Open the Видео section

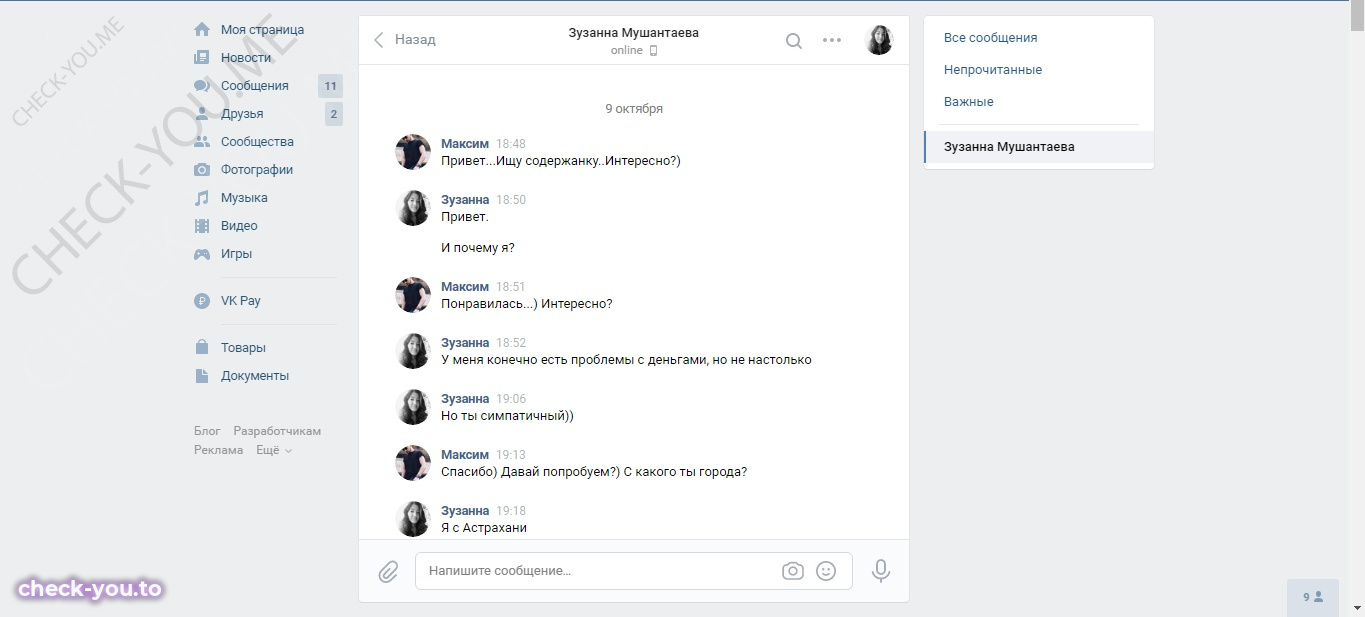pyautogui.click(x=239, y=226)
